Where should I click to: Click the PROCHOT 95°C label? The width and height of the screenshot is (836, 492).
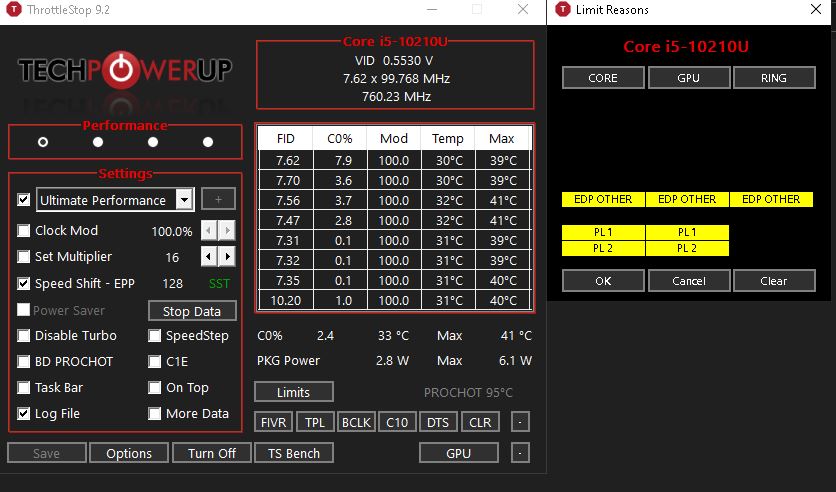(x=468, y=393)
